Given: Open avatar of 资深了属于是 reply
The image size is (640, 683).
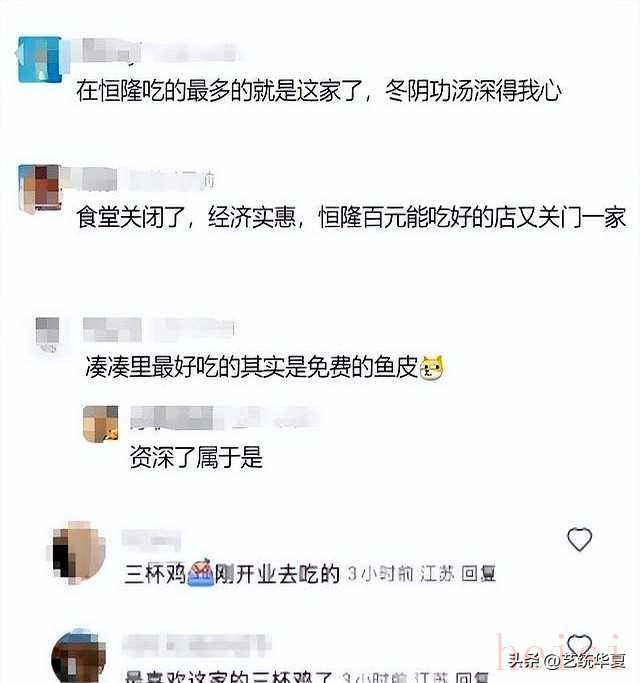Looking at the screenshot, I should [101, 424].
